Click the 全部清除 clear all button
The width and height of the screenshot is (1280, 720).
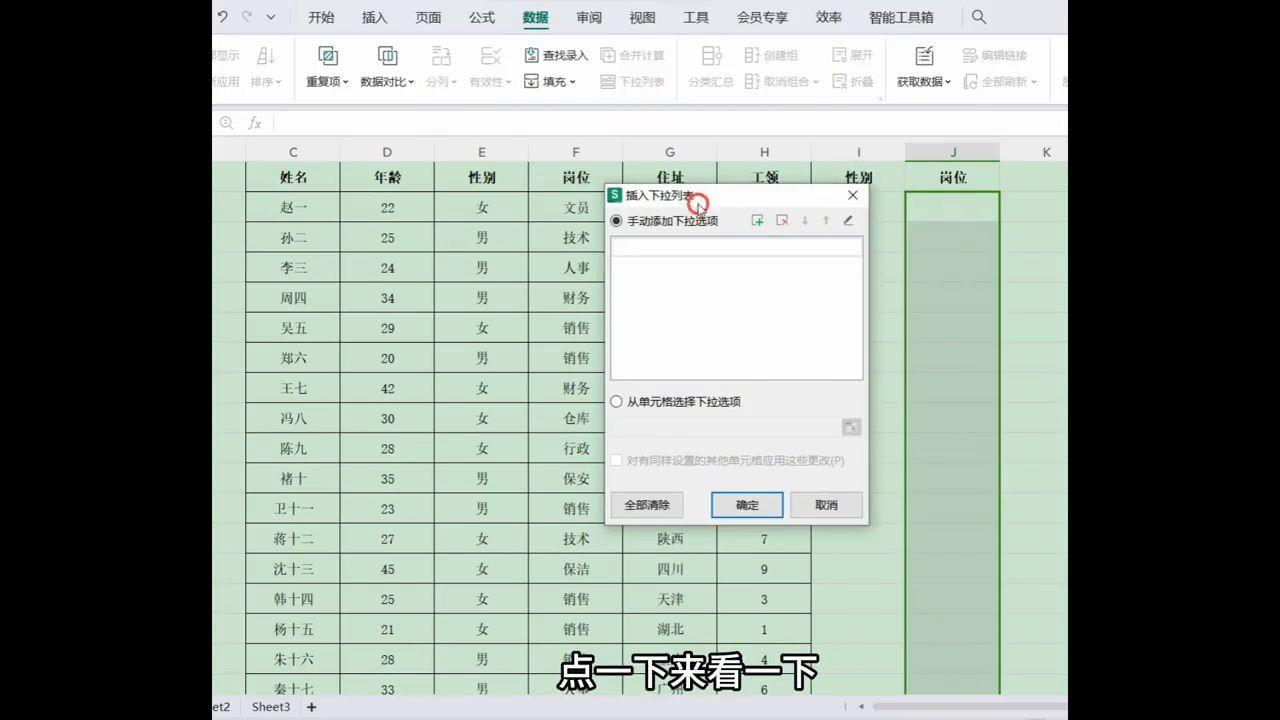point(647,505)
